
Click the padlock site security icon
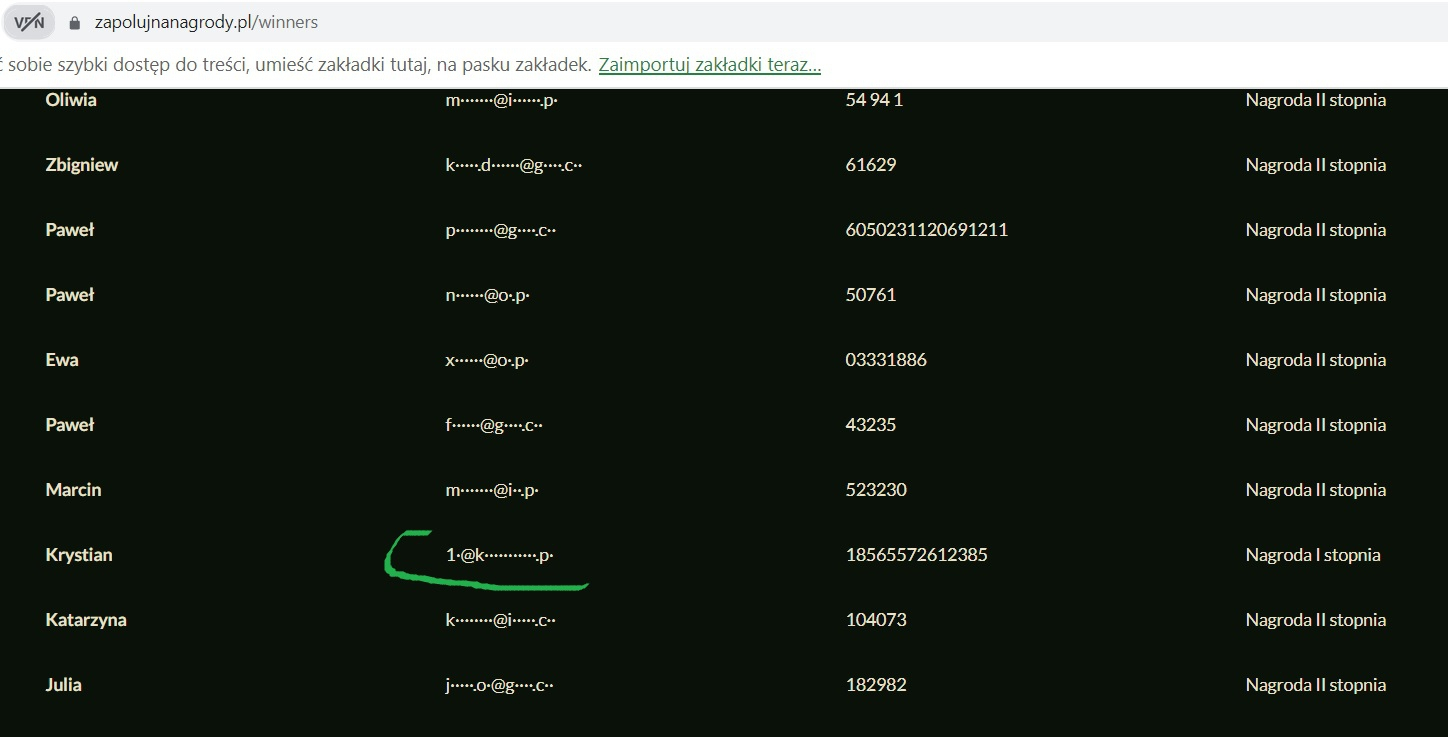click(x=74, y=22)
